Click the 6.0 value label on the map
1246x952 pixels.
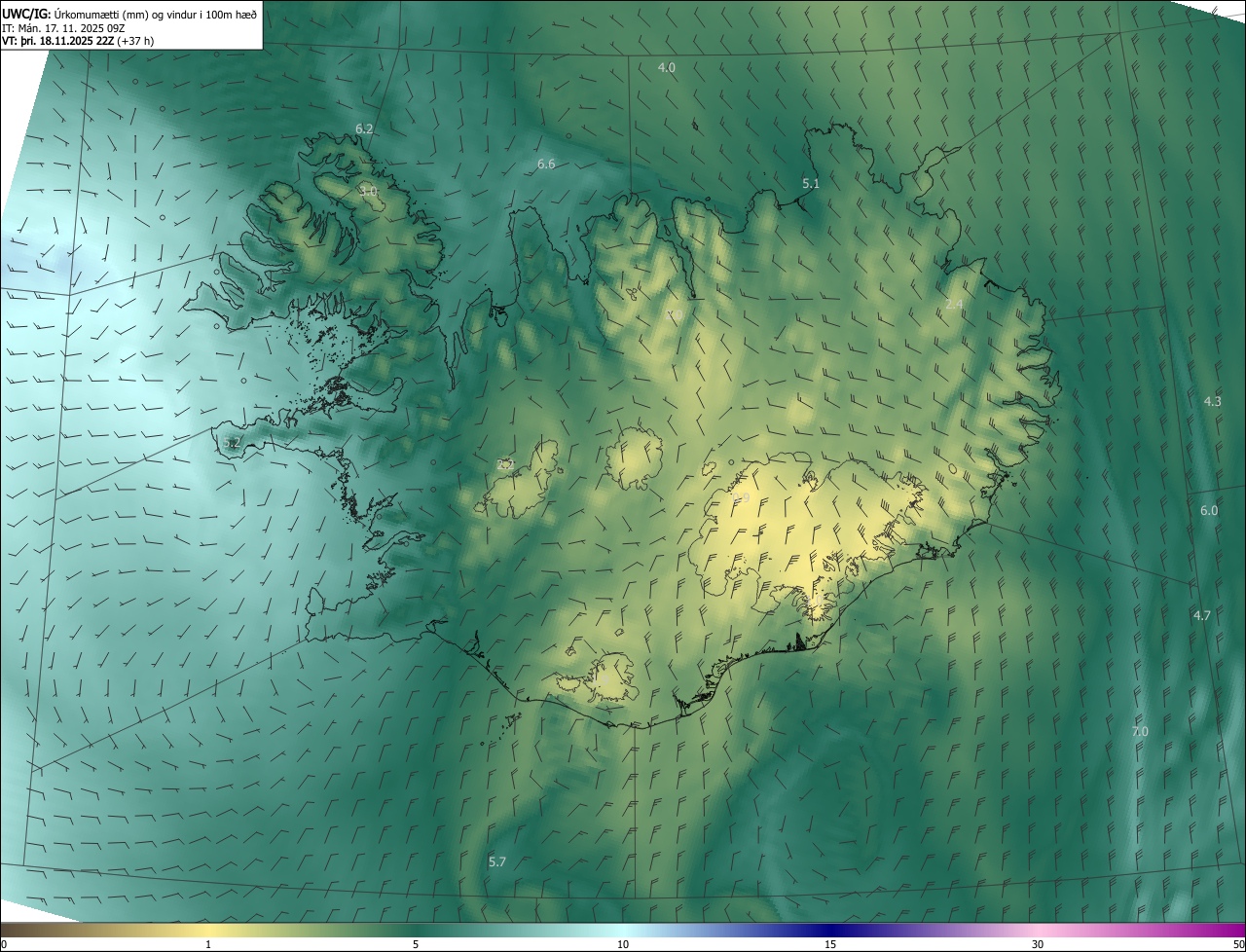click(1209, 510)
